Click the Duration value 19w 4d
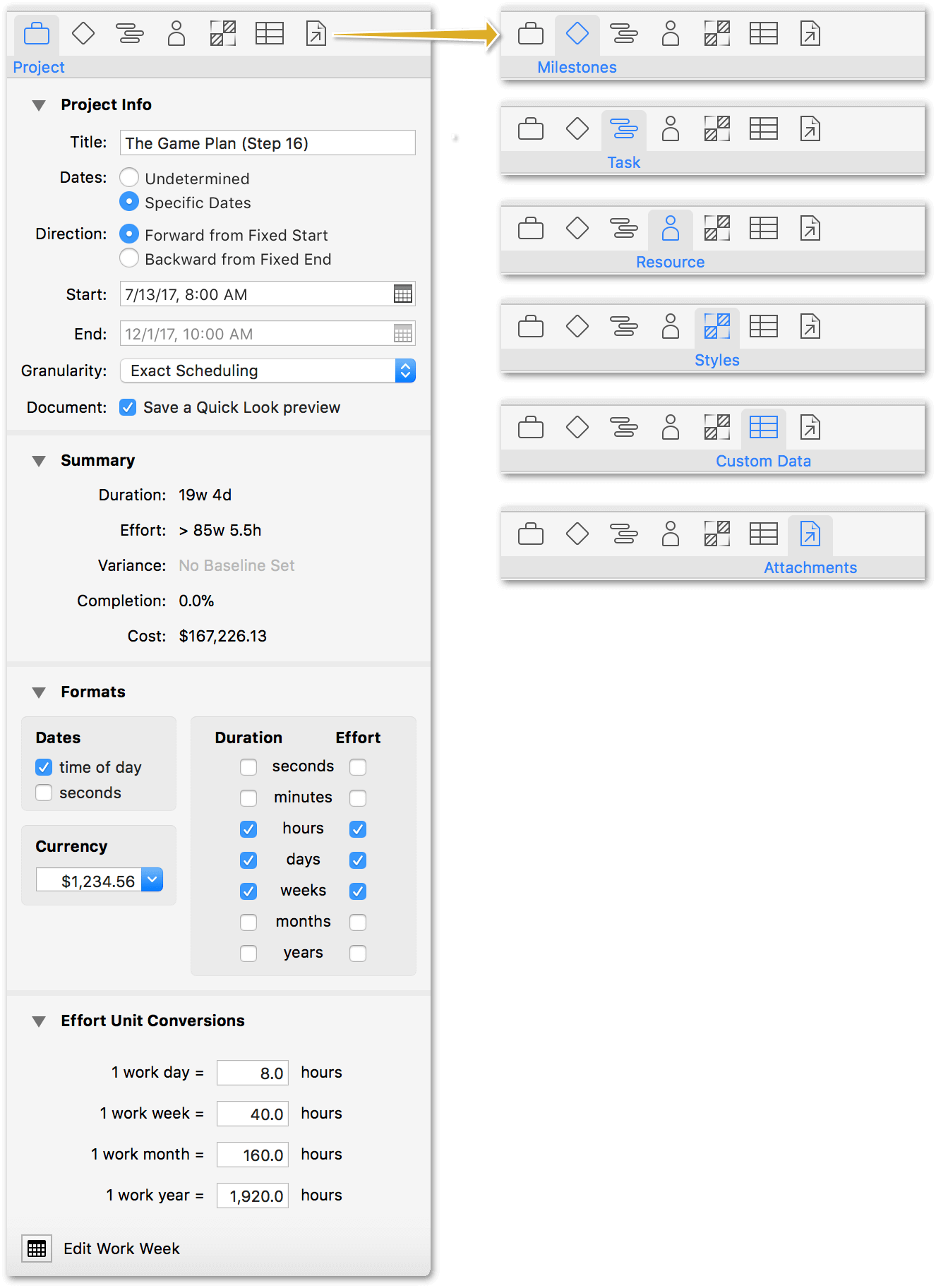 (x=205, y=495)
